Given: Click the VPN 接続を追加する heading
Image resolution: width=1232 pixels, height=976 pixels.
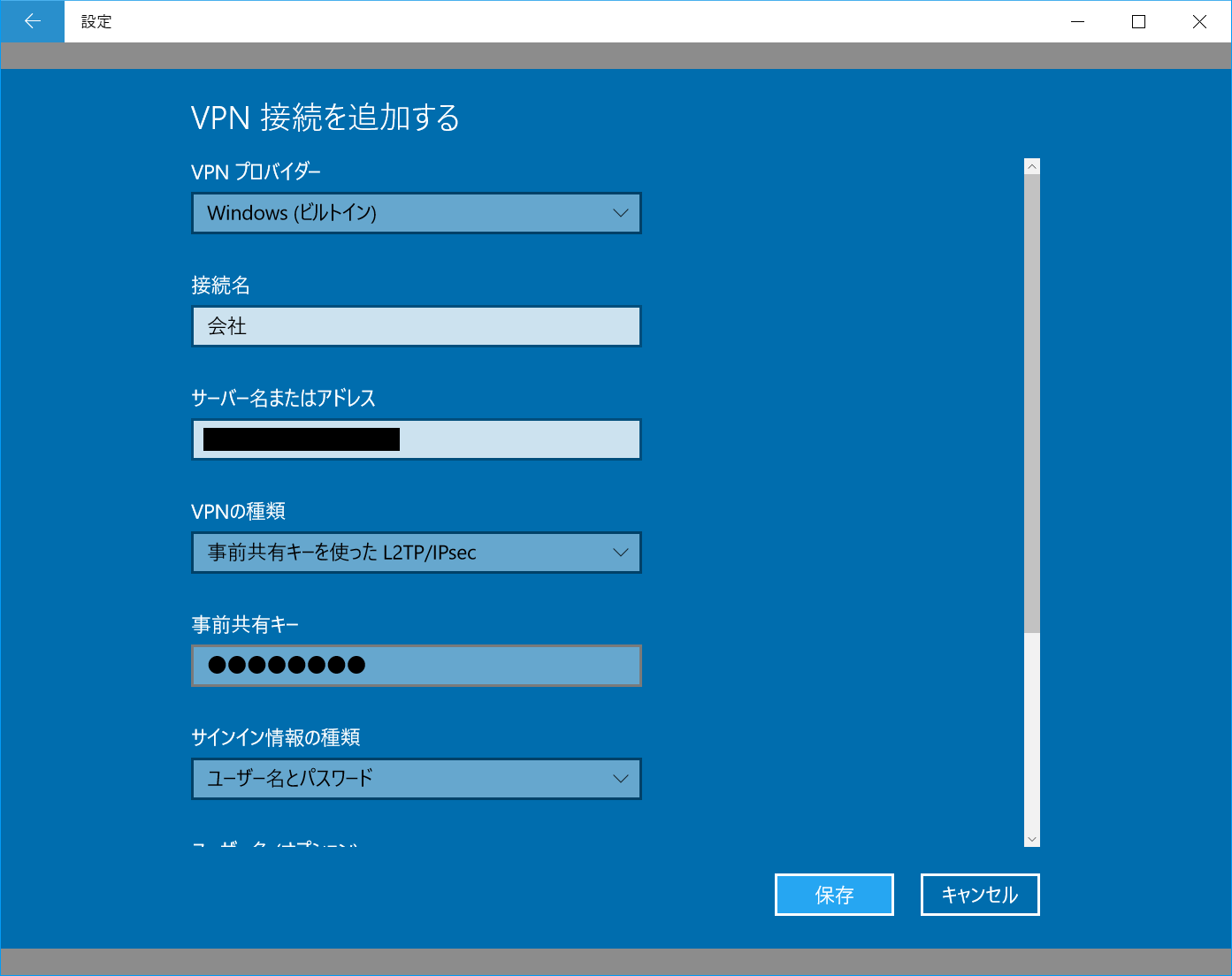Looking at the screenshot, I should 325,117.
